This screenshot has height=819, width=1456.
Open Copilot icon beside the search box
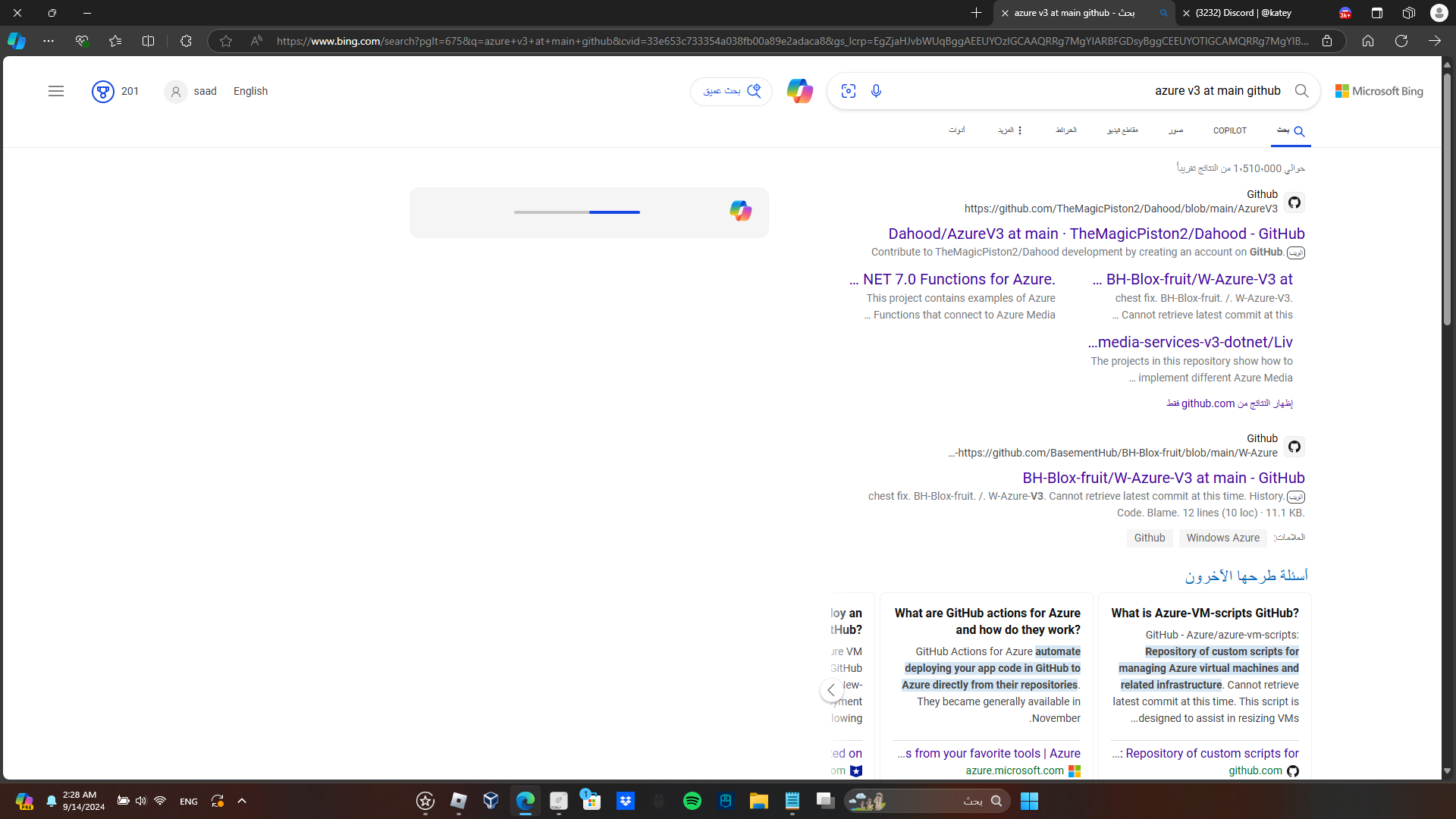tap(799, 91)
